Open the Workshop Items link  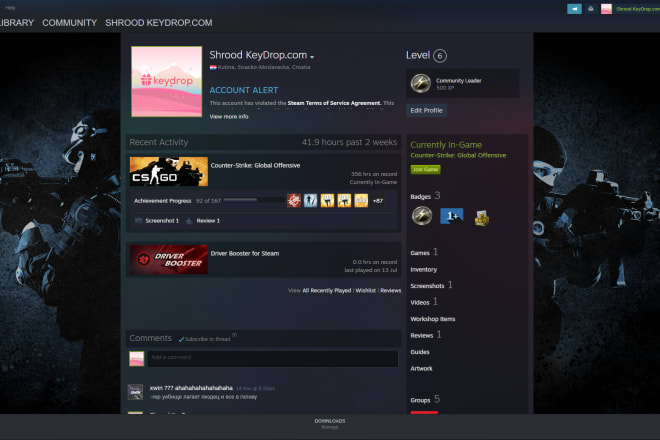[433, 319]
